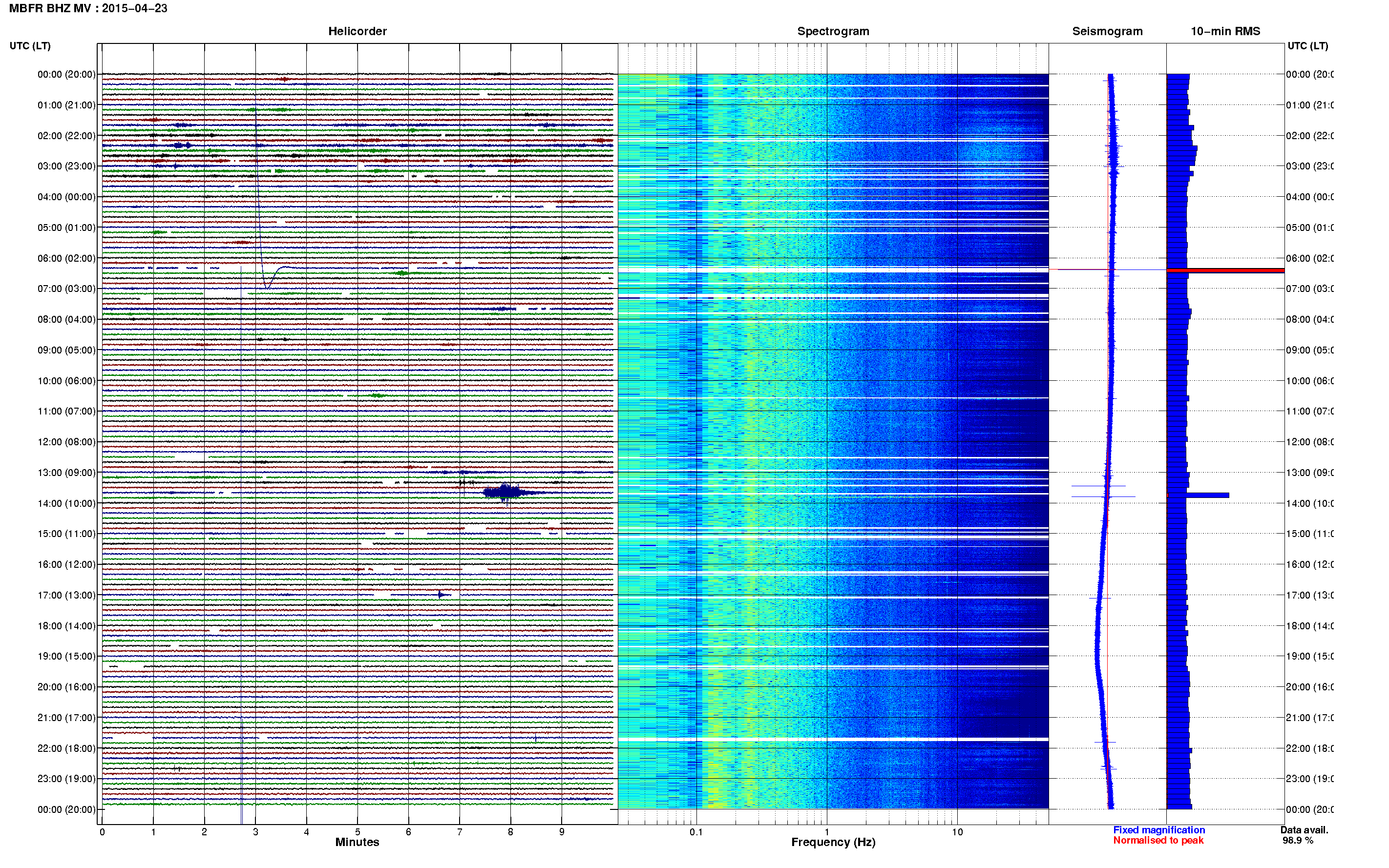The width and height of the screenshot is (1389, 868).
Task: Click the '10-min RMS' panel heading
Action: click(1225, 32)
